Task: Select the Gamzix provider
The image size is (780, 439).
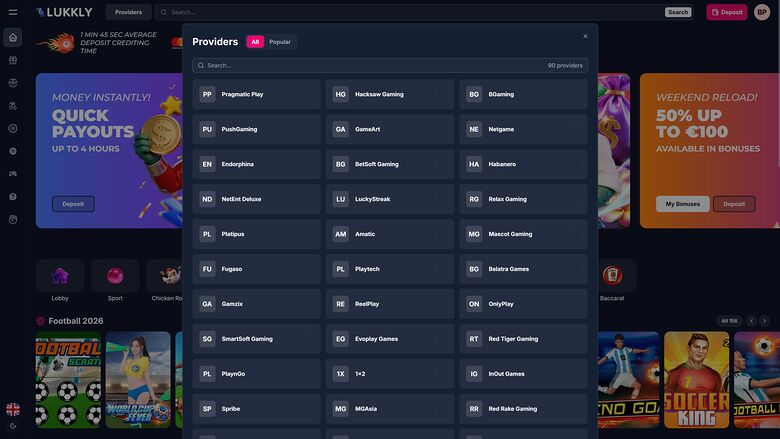Action: coord(257,304)
